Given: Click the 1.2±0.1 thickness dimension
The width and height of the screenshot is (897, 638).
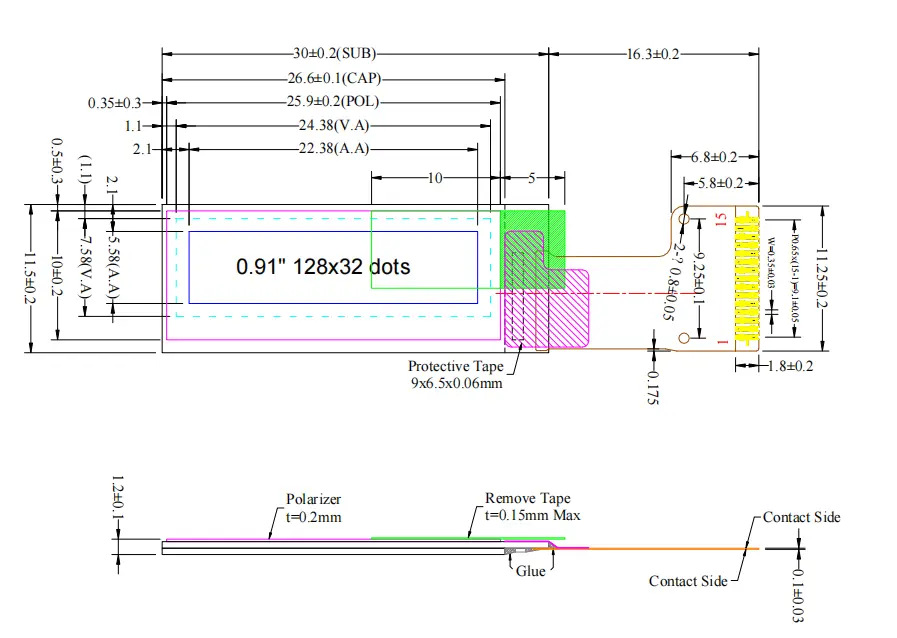Looking at the screenshot, I should coord(117,499).
